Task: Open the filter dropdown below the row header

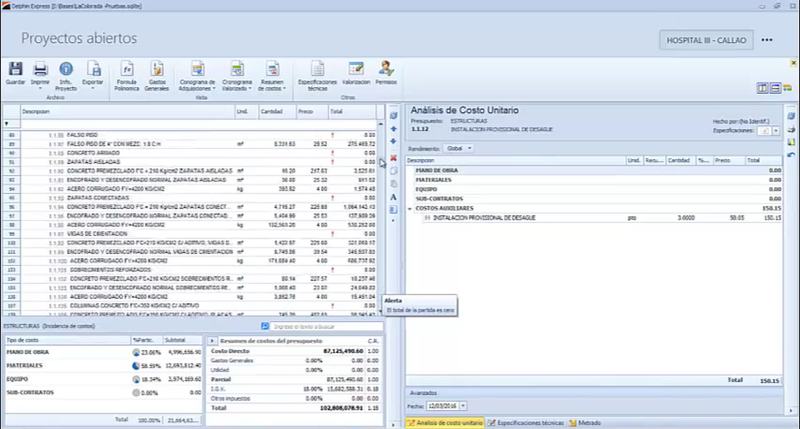Action: 7,124
